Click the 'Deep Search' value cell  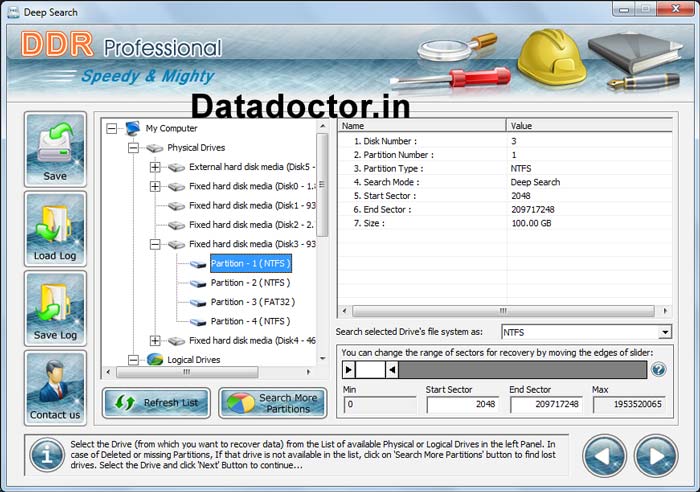click(535, 182)
